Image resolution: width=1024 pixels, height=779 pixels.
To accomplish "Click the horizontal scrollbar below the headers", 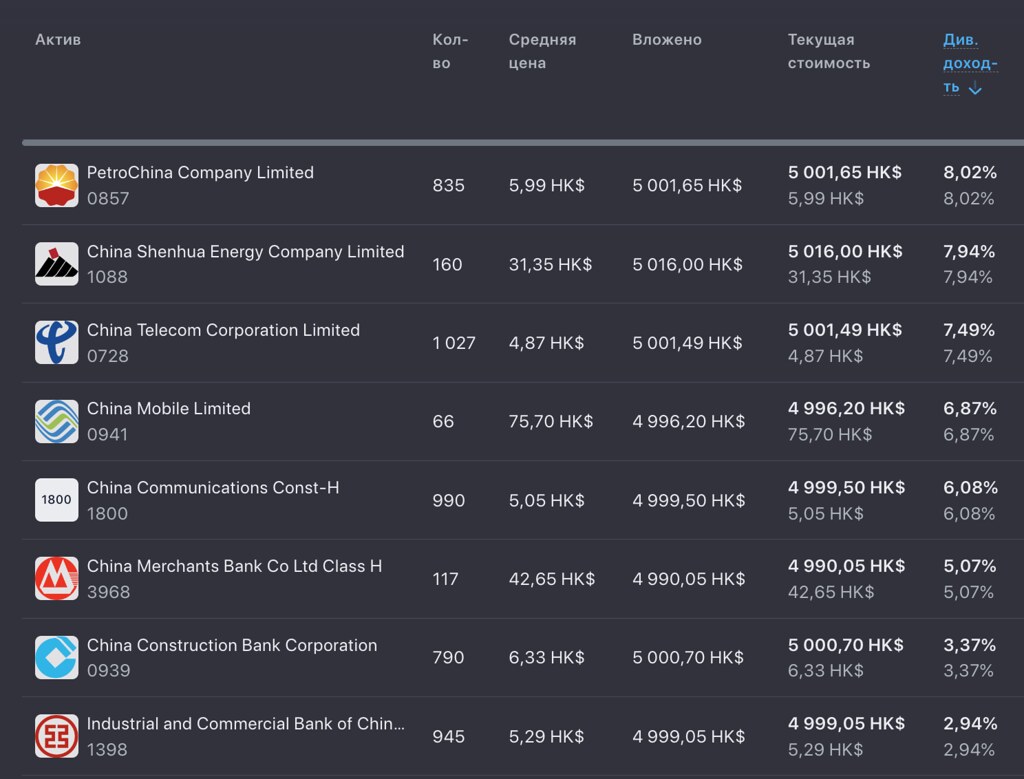I will click(x=522, y=142).
